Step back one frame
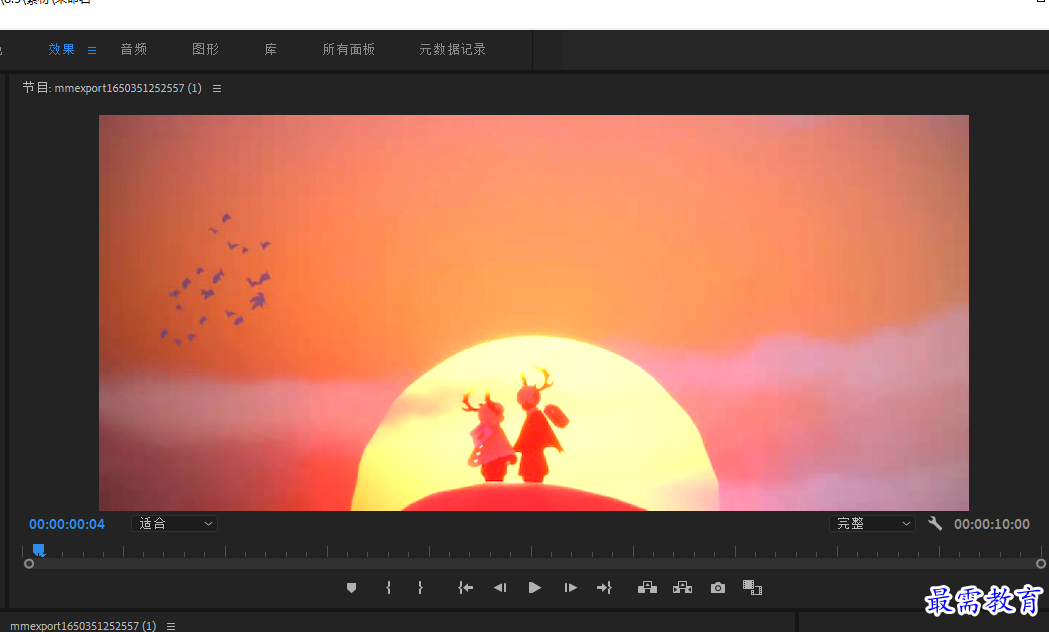Viewport: 1049px width, 632px height. (x=500, y=588)
